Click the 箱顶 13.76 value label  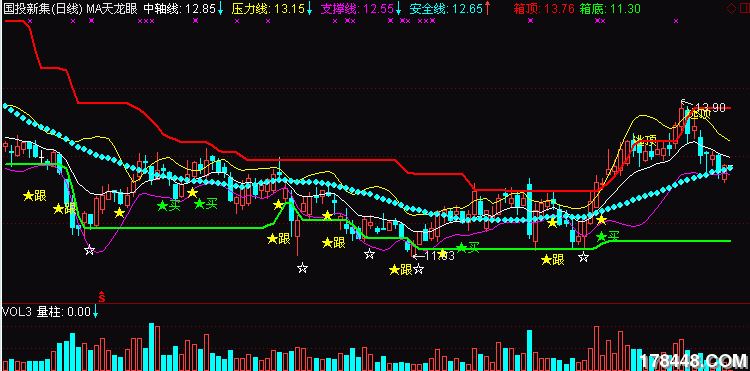coord(543,8)
